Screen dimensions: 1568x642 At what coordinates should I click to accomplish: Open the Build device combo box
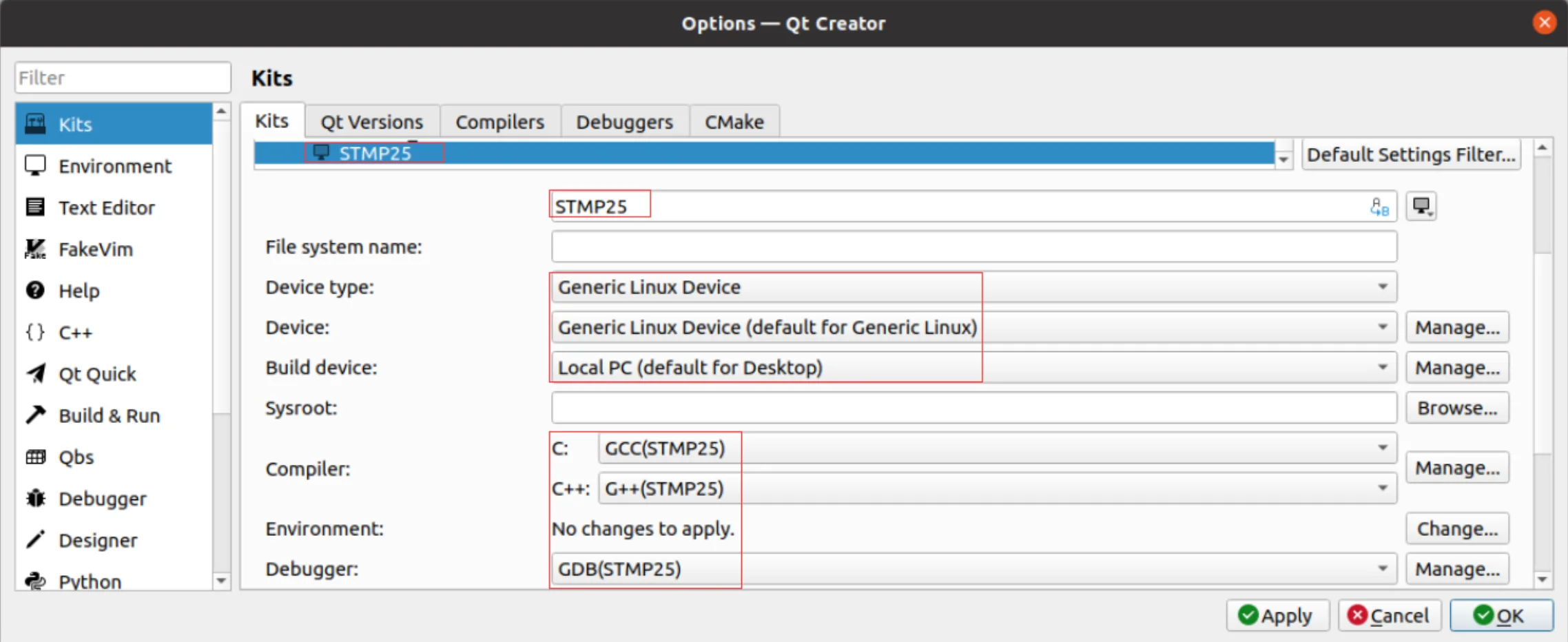coord(974,367)
